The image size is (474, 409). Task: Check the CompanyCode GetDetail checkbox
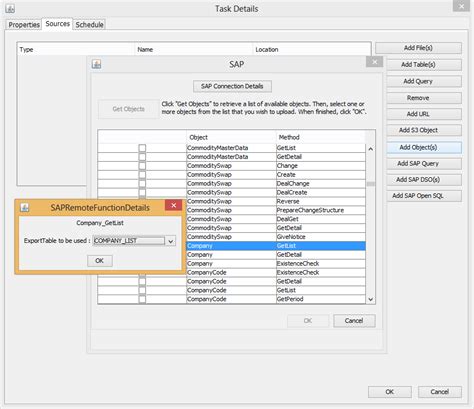(x=142, y=281)
